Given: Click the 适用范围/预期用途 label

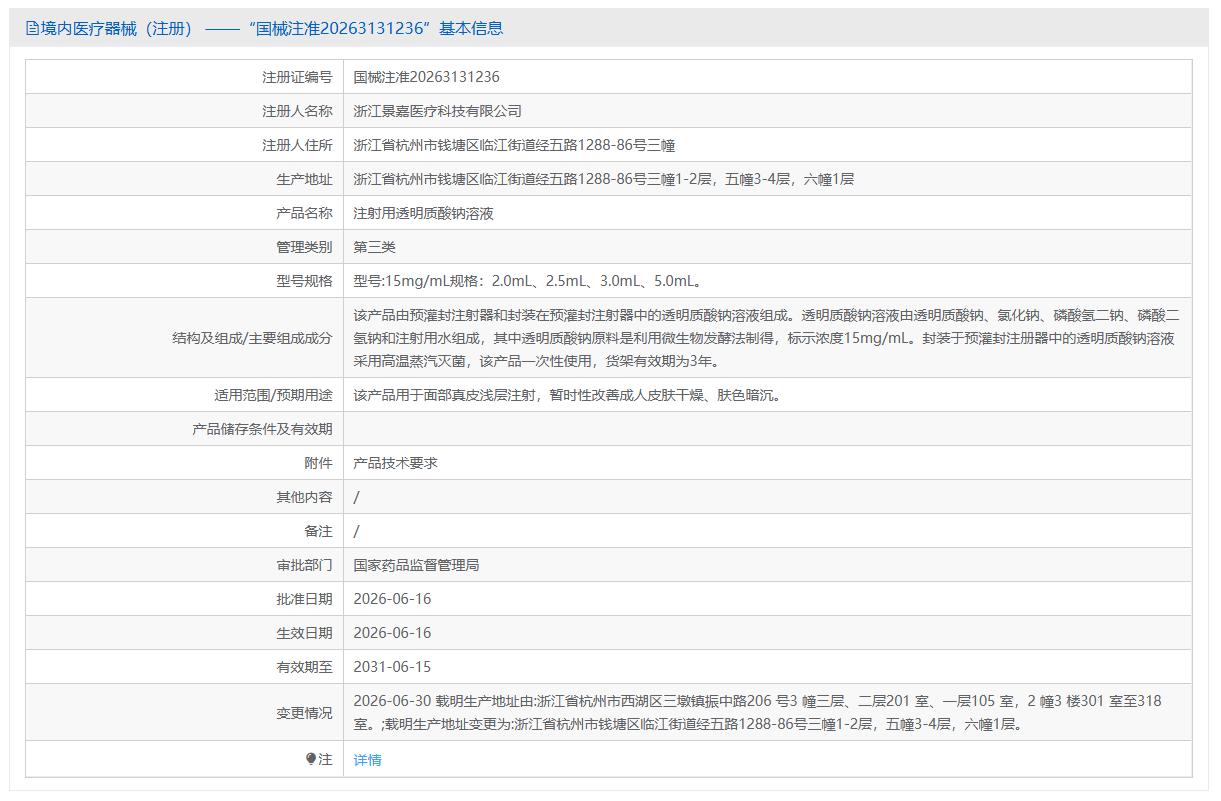Looking at the screenshot, I should (273, 395).
